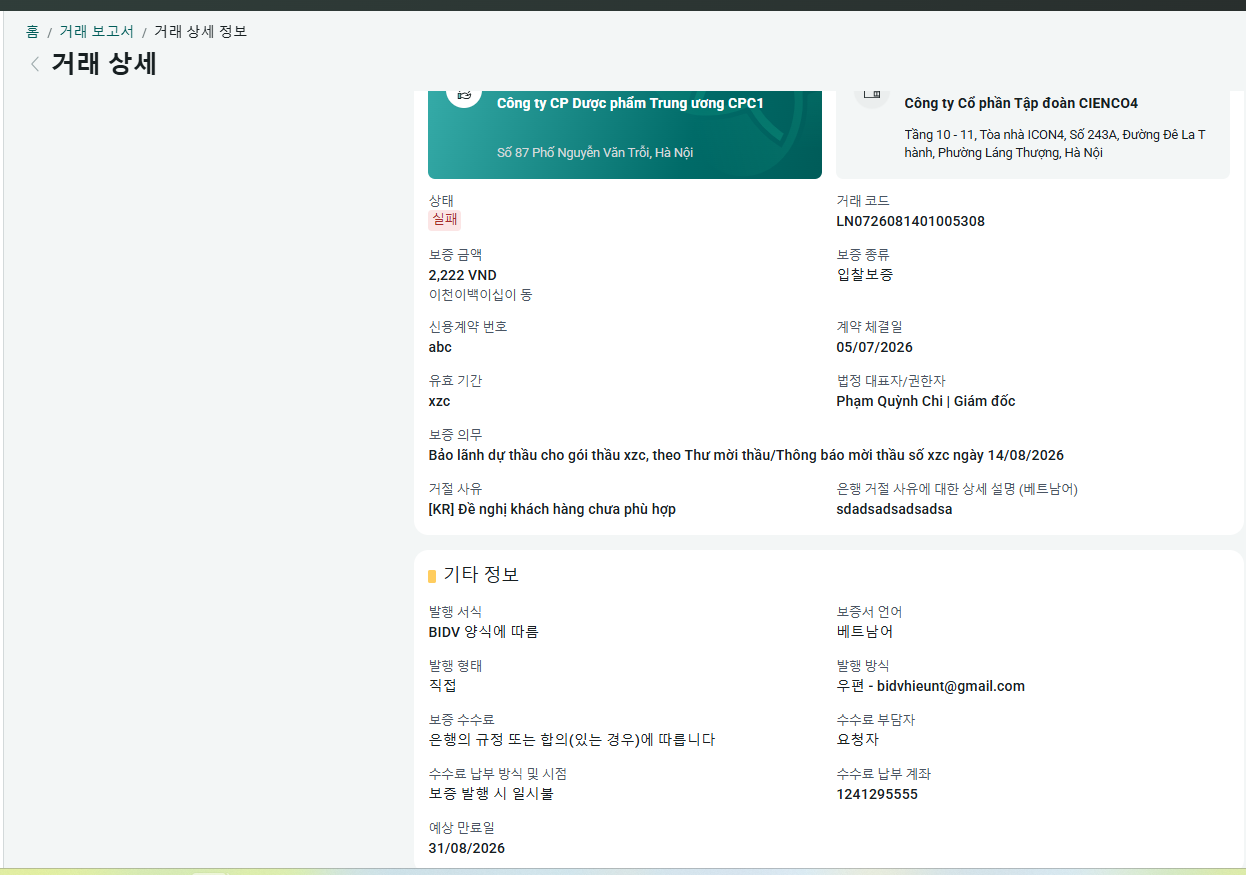This screenshot has width=1246, height=875.
Task: Open the 홈 breadcrumb link
Action: tap(33, 32)
